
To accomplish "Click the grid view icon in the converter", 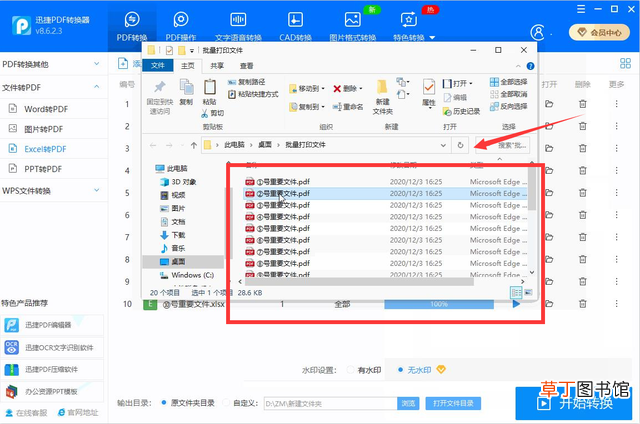I will pyautogui.click(x=625, y=63).
